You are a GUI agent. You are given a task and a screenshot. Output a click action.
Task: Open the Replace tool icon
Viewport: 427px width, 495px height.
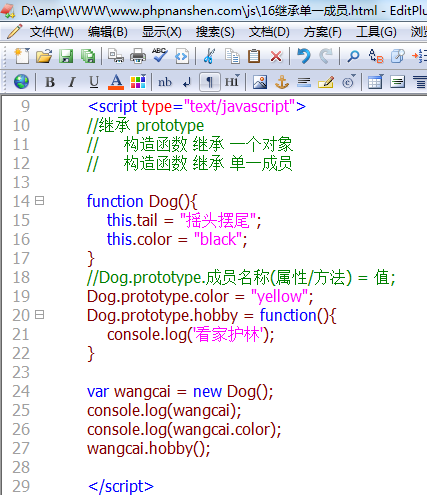click(x=376, y=56)
